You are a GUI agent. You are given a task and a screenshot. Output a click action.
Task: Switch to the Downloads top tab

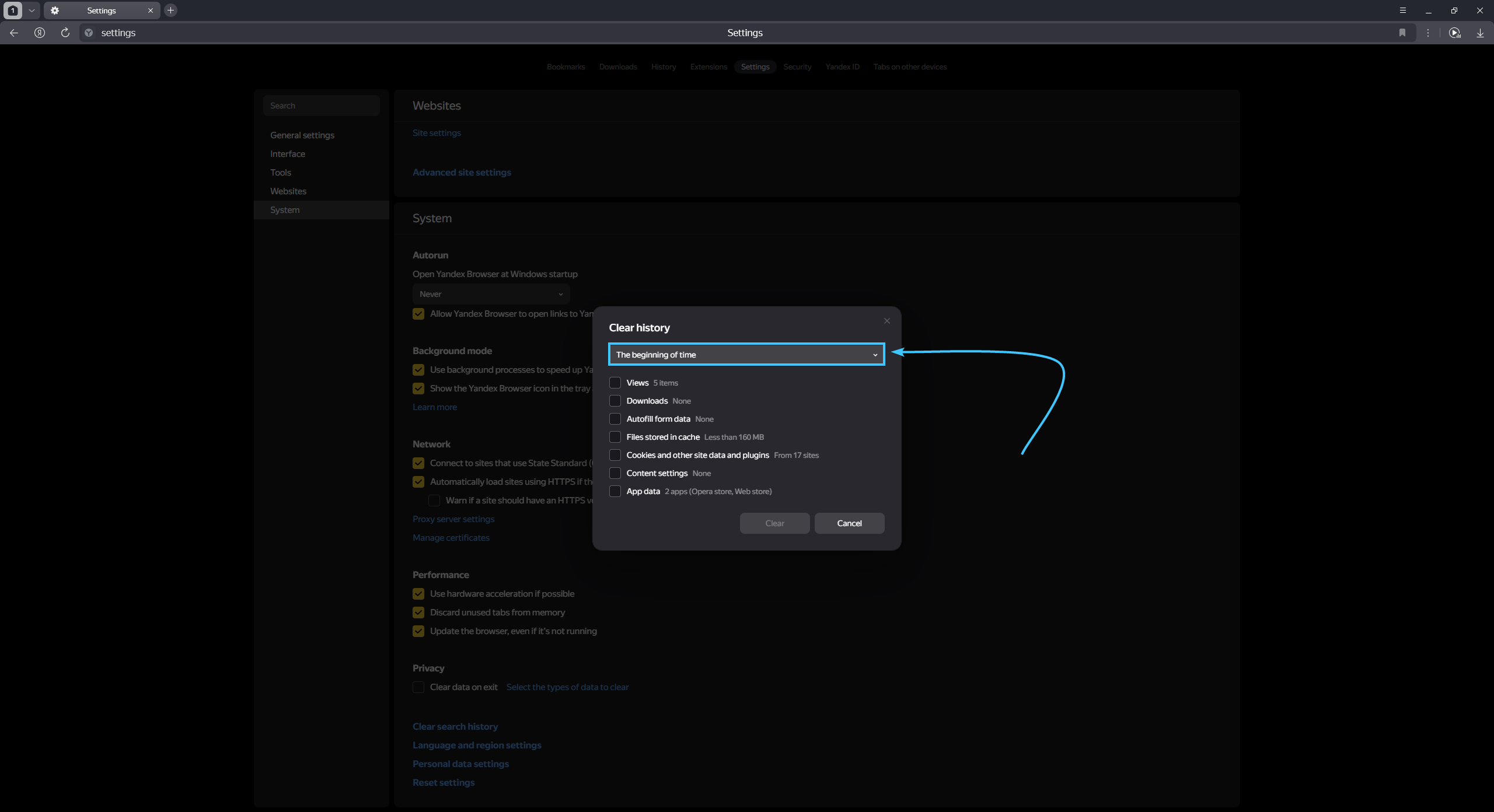618,66
